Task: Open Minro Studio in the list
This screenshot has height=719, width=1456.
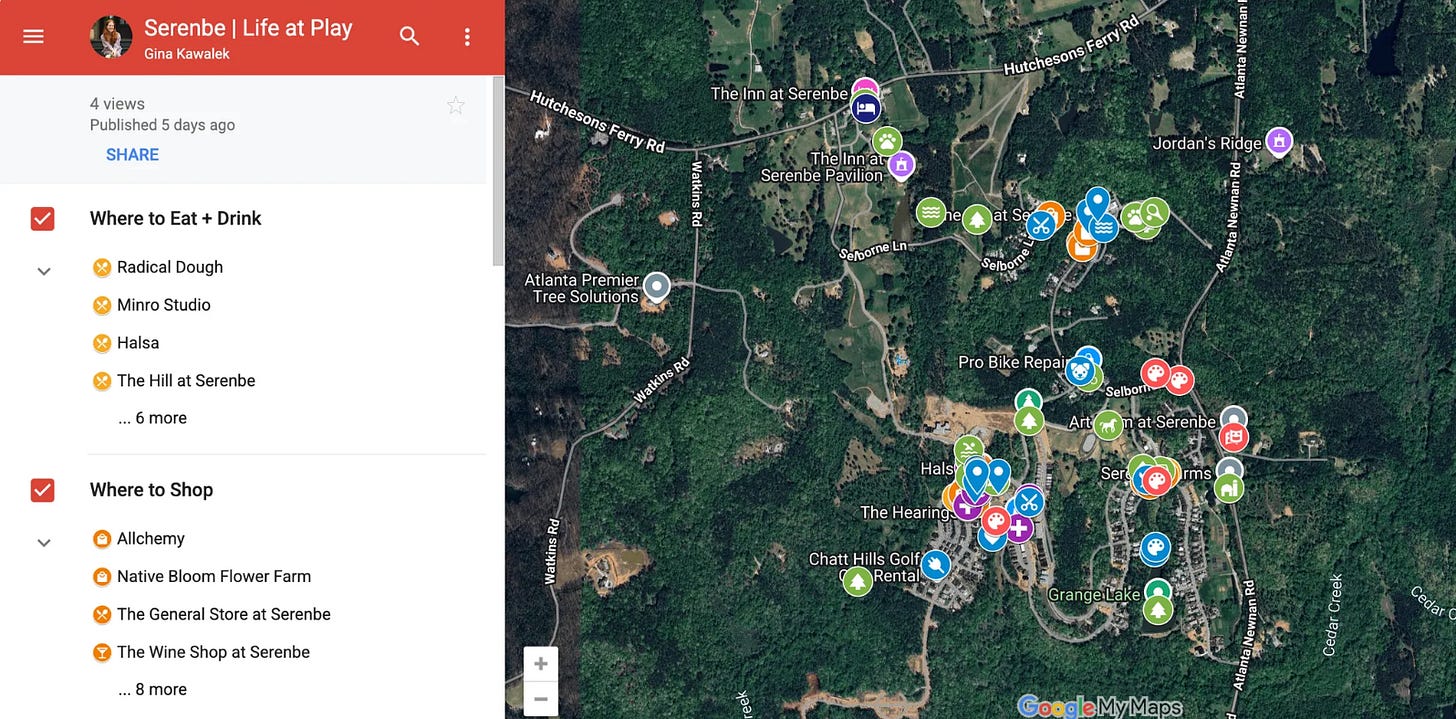Action: pos(164,305)
